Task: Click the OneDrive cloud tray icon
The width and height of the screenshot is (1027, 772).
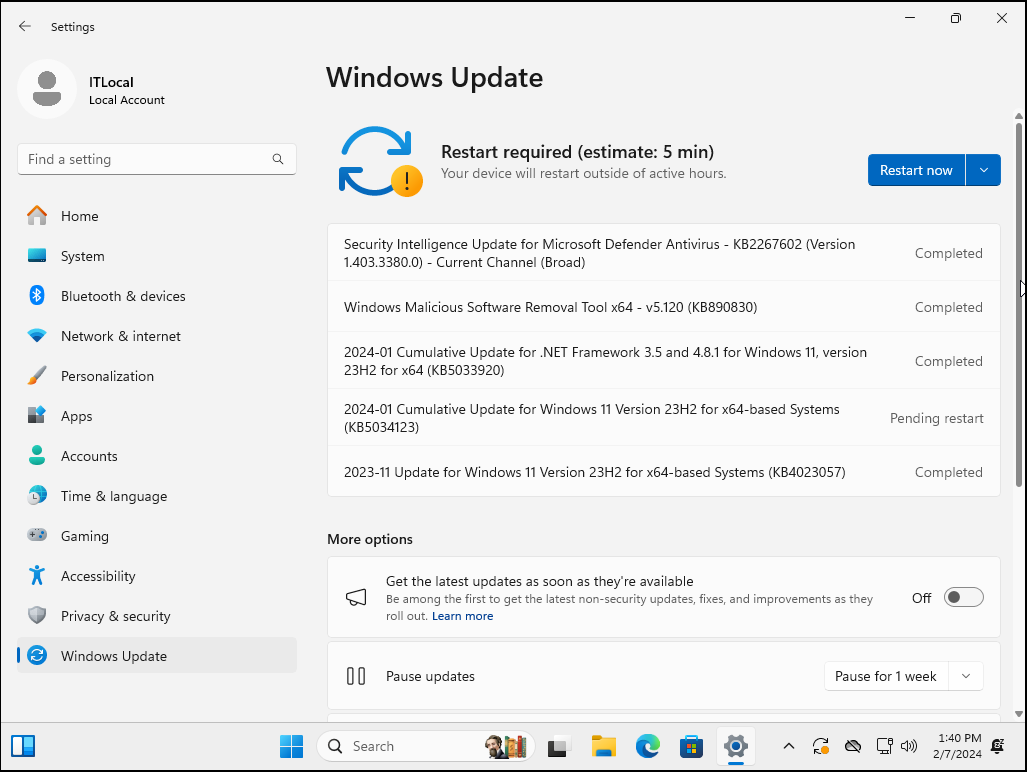Action: (853, 746)
